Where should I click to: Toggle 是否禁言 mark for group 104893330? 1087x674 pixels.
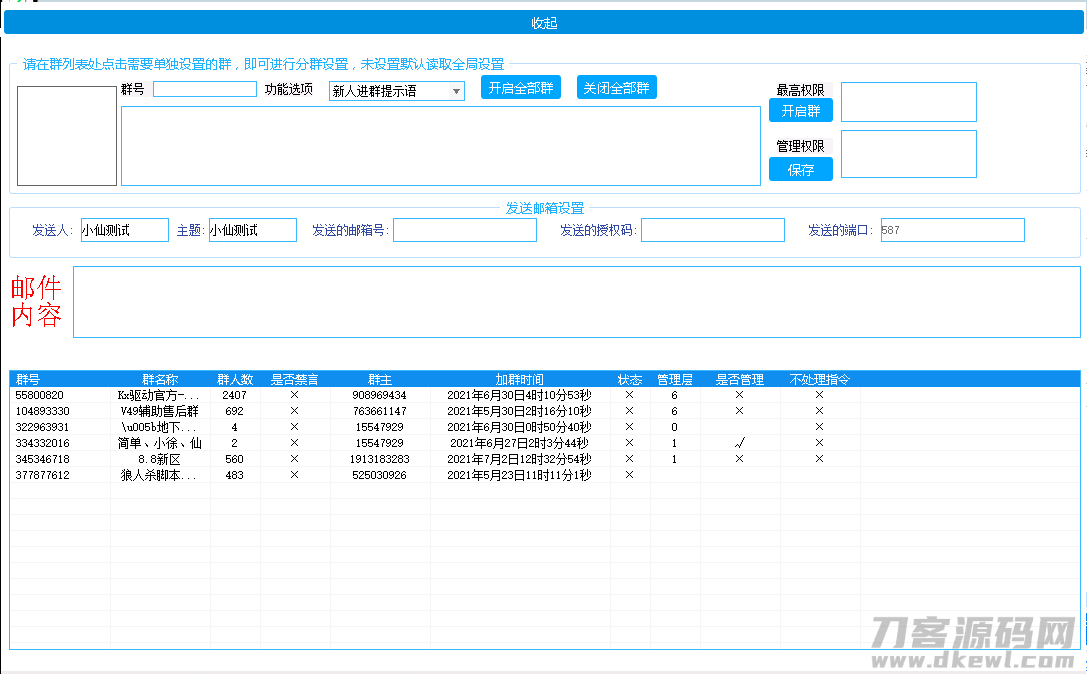coord(295,411)
